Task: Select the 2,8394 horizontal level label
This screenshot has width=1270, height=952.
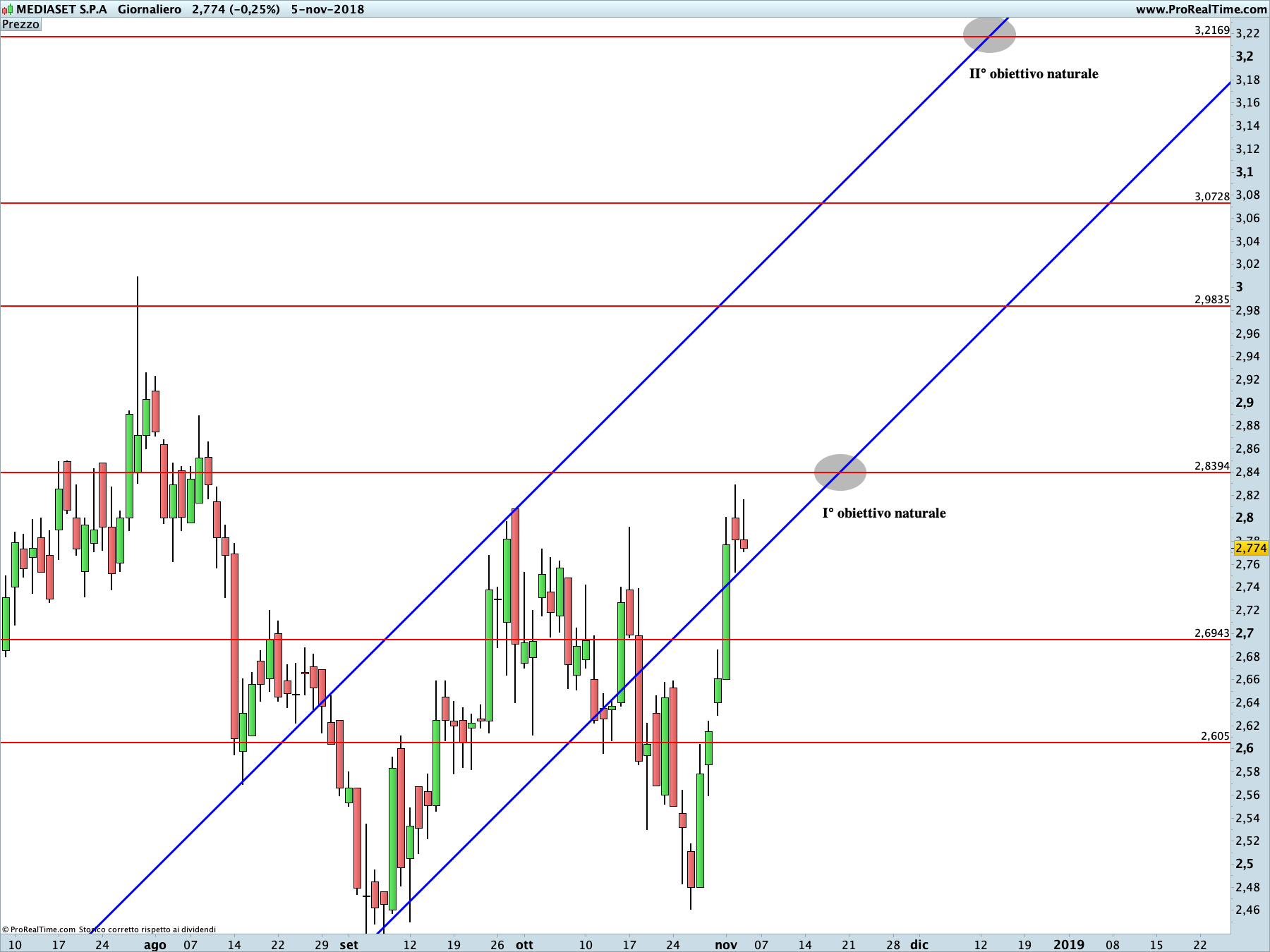Action: click(x=1211, y=466)
